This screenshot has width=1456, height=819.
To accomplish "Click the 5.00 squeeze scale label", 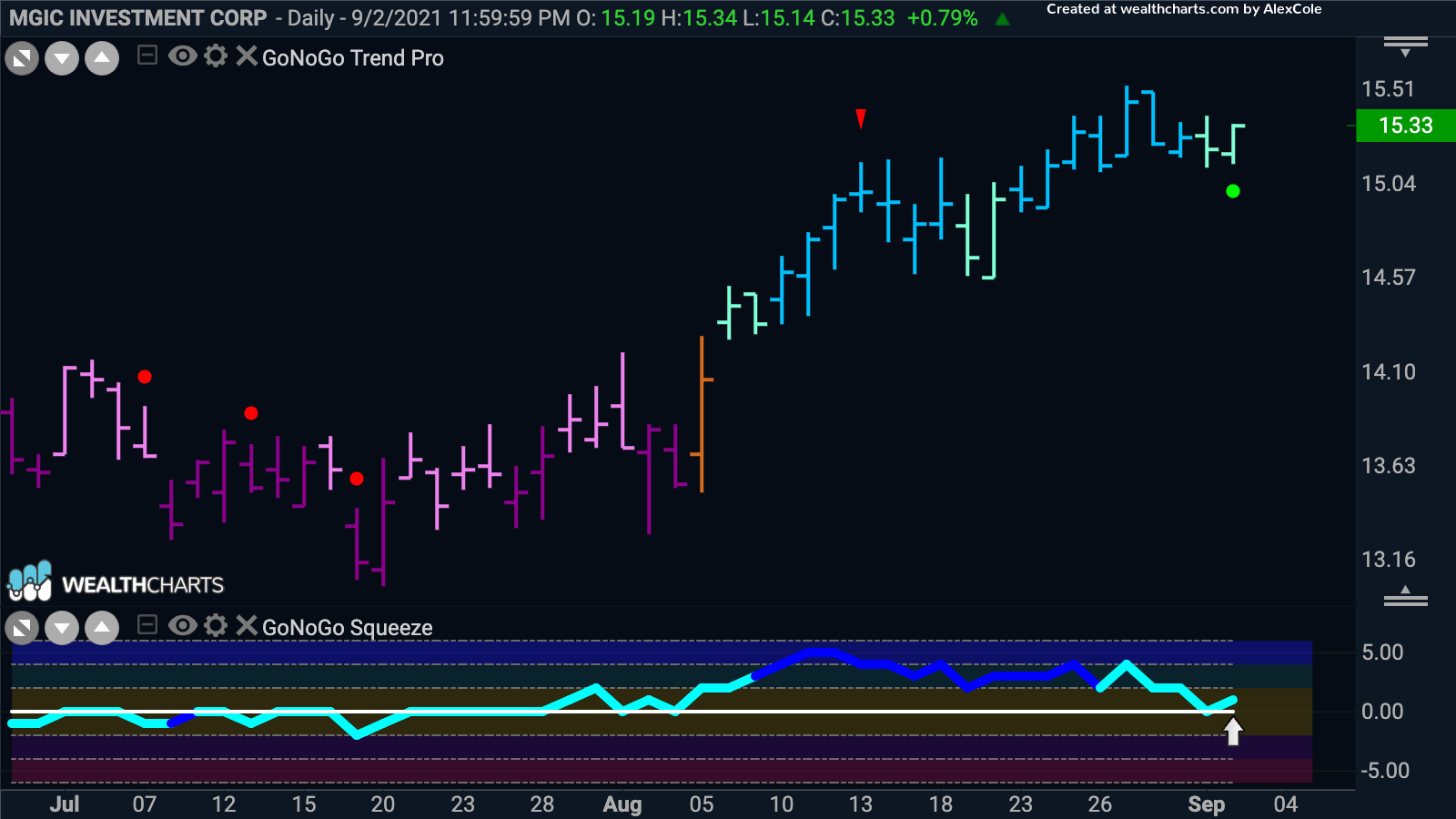I will [1382, 652].
